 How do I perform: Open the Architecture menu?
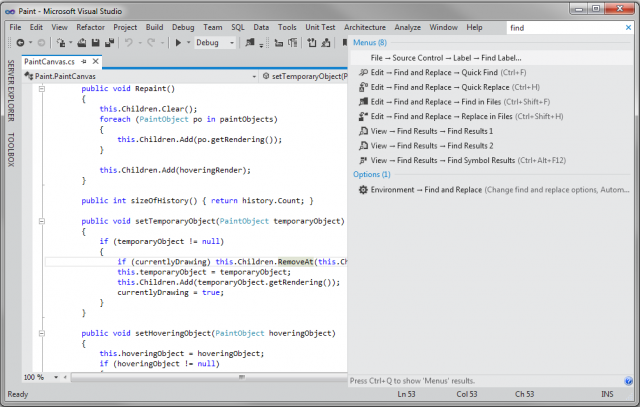(364, 27)
